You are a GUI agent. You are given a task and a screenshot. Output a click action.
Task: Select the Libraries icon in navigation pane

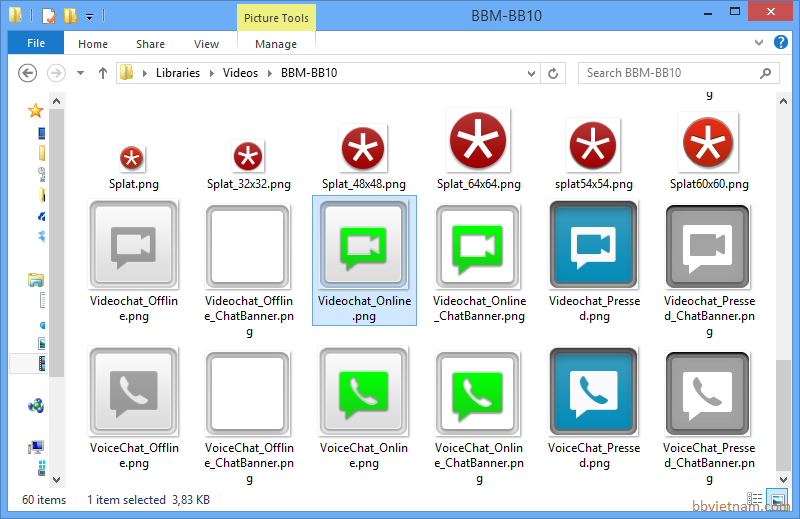[36, 280]
